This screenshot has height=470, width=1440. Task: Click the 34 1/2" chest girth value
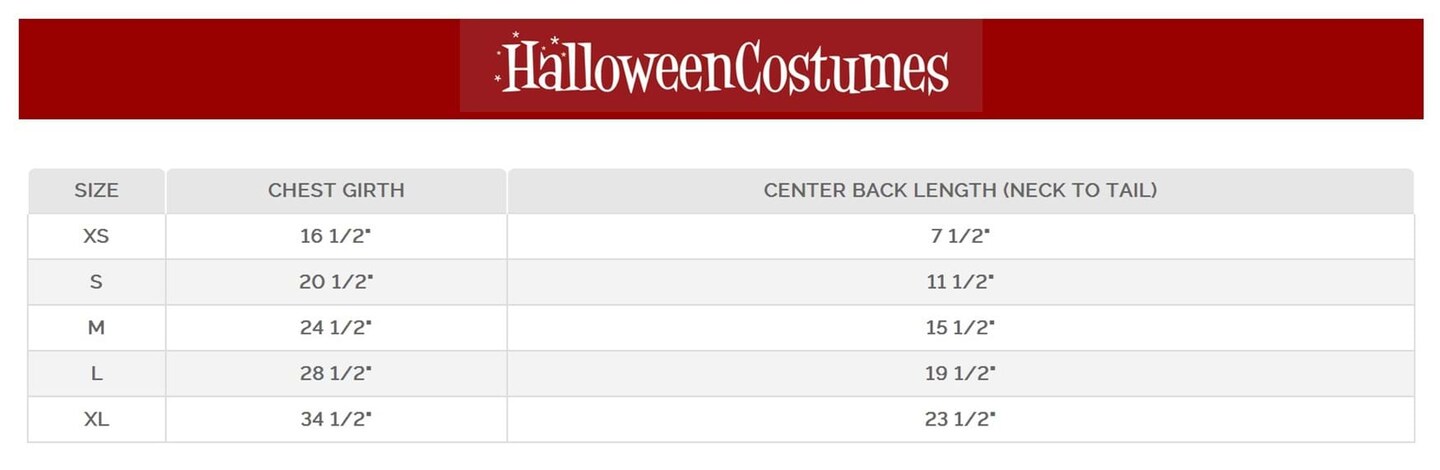[x=336, y=420]
